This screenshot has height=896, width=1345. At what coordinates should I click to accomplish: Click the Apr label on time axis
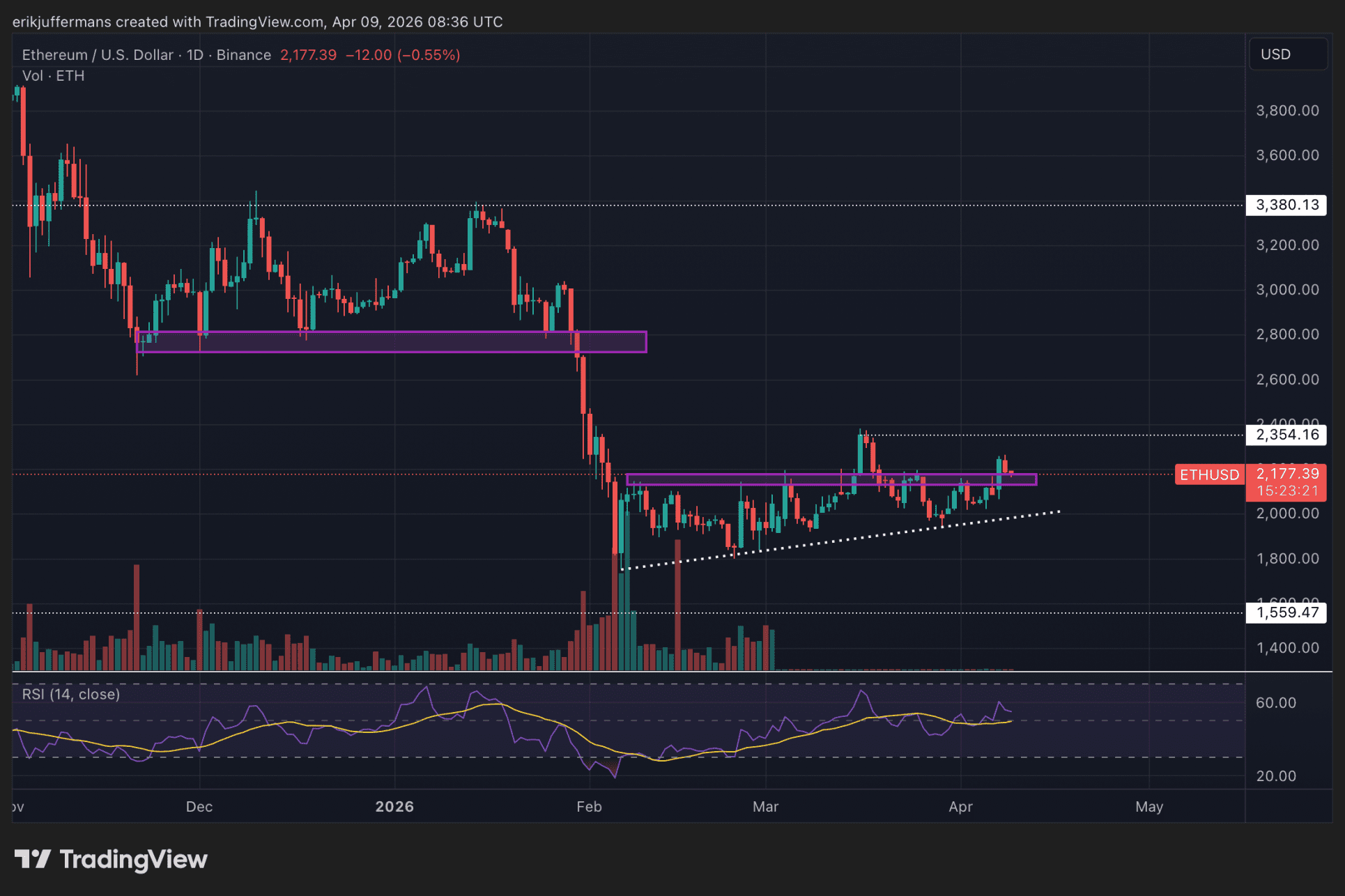click(x=960, y=807)
